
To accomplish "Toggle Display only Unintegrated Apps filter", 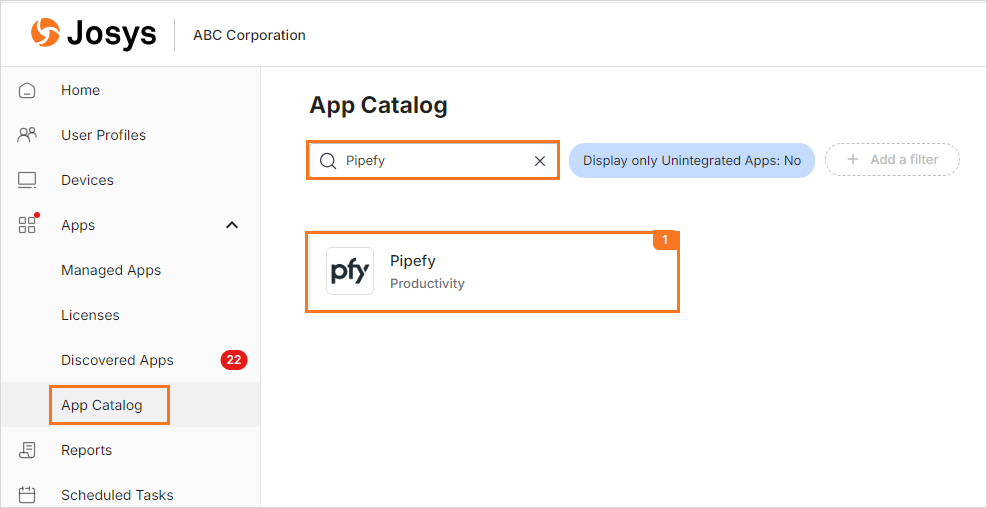I will click(692, 161).
